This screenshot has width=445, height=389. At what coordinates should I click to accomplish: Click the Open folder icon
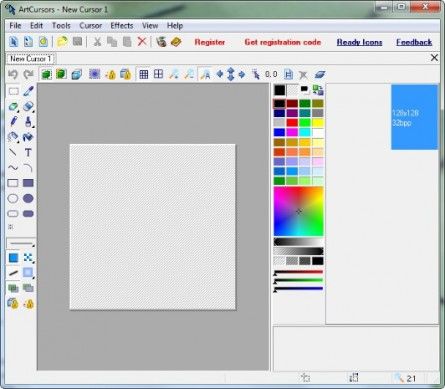tap(62, 42)
